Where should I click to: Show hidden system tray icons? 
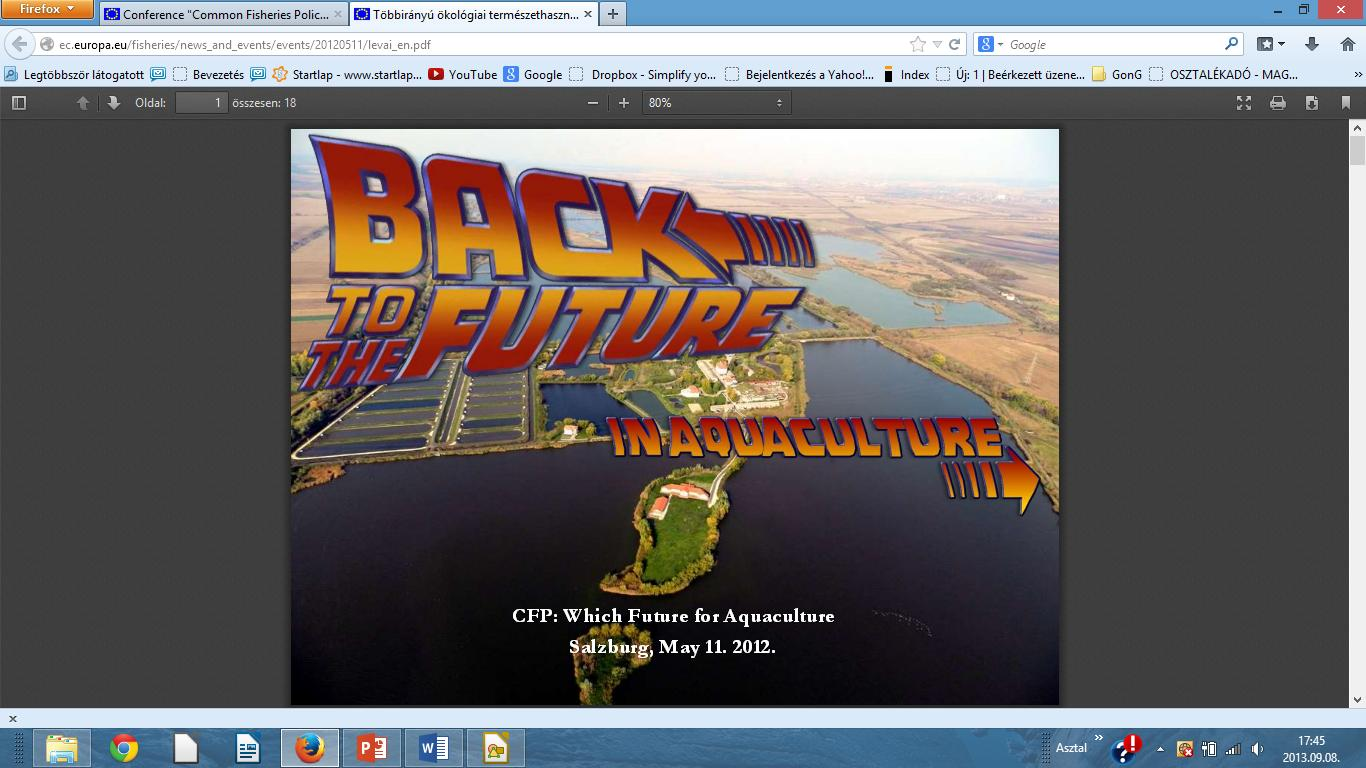[1160, 748]
